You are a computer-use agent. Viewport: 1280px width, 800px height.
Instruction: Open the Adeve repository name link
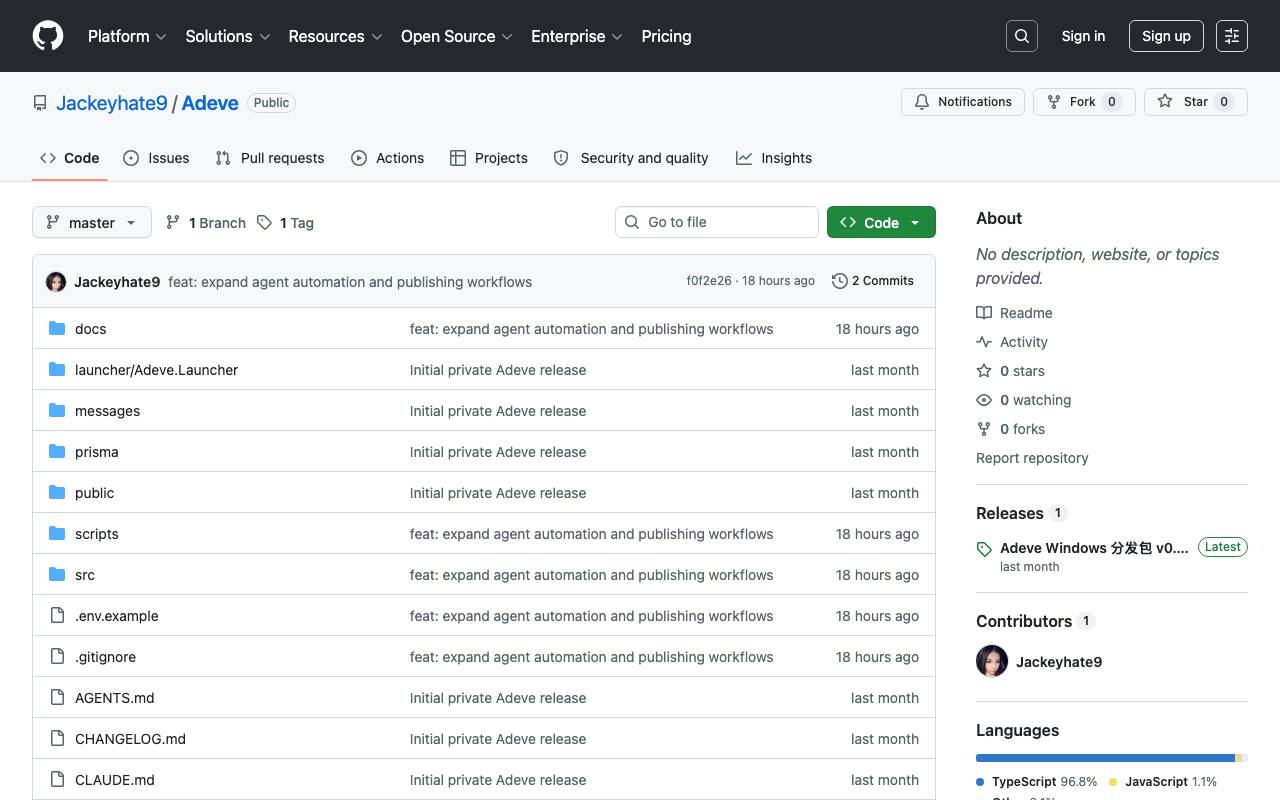pos(210,103)
